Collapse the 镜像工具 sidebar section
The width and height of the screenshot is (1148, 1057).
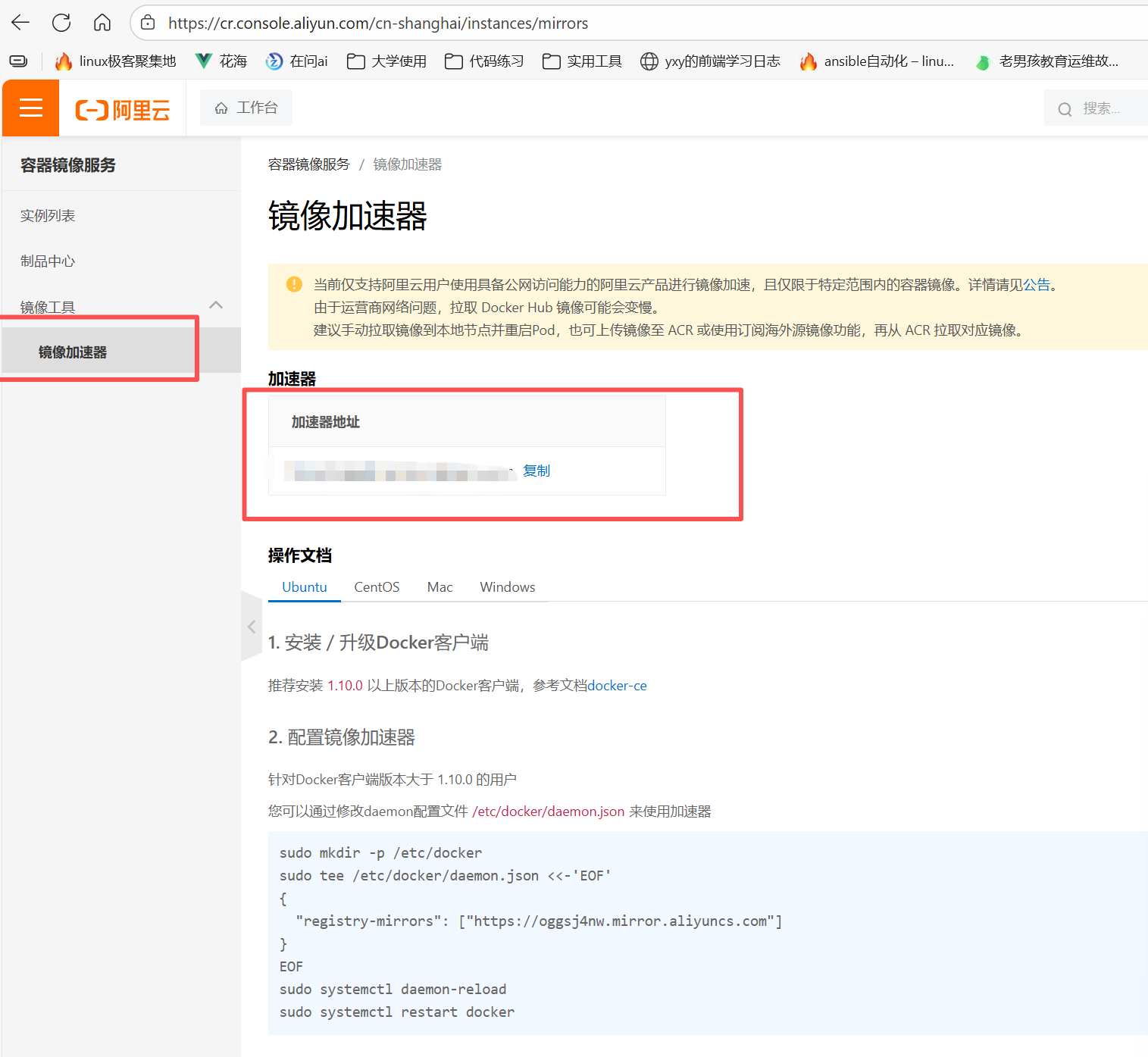216,305
